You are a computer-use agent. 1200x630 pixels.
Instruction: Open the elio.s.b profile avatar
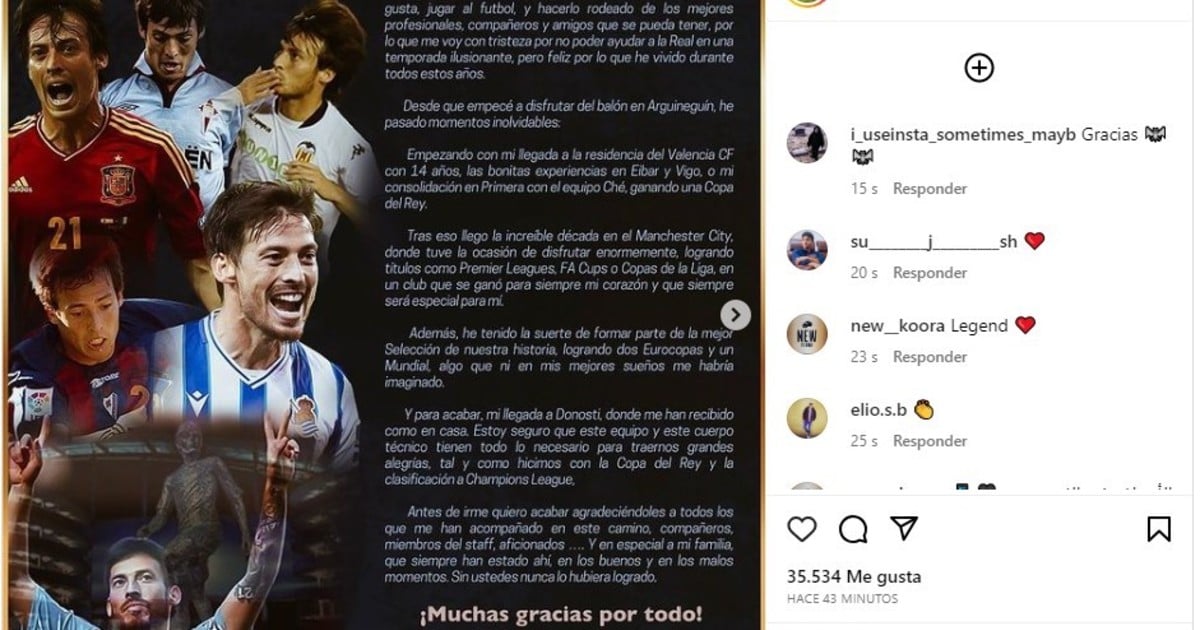click(x=807, y=418)
